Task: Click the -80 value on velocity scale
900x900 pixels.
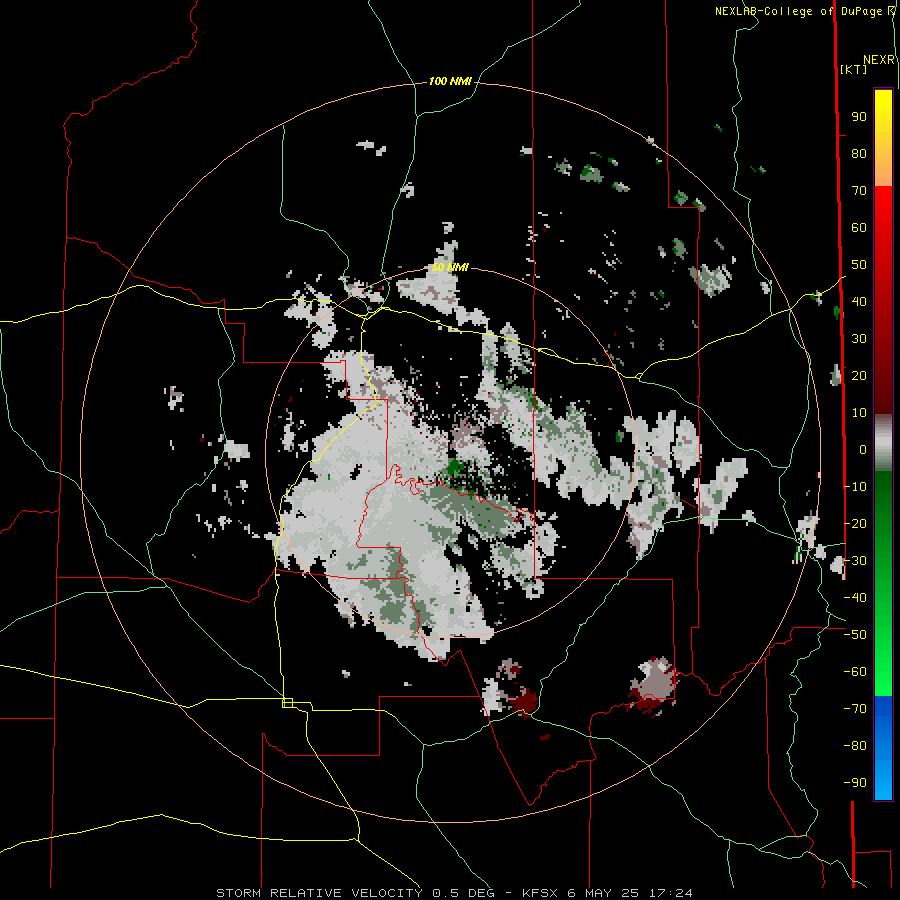Action: click(855, 746)
